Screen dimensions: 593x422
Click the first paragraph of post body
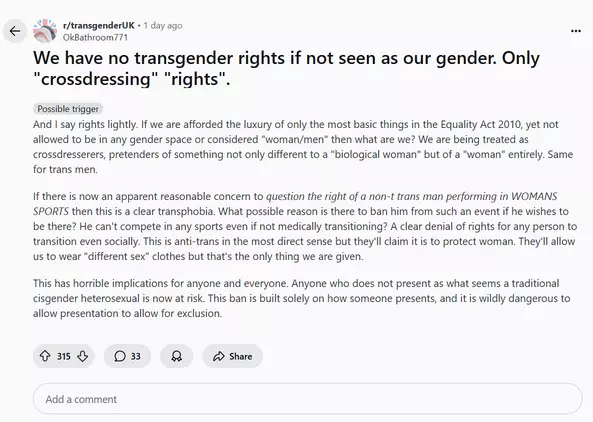pos(303,147)
